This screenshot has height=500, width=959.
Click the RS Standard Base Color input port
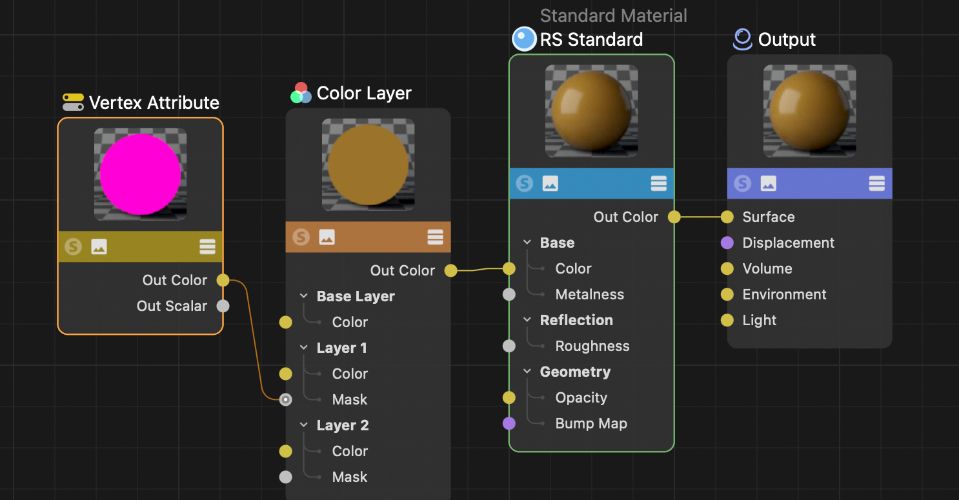(x=509, y=268)
